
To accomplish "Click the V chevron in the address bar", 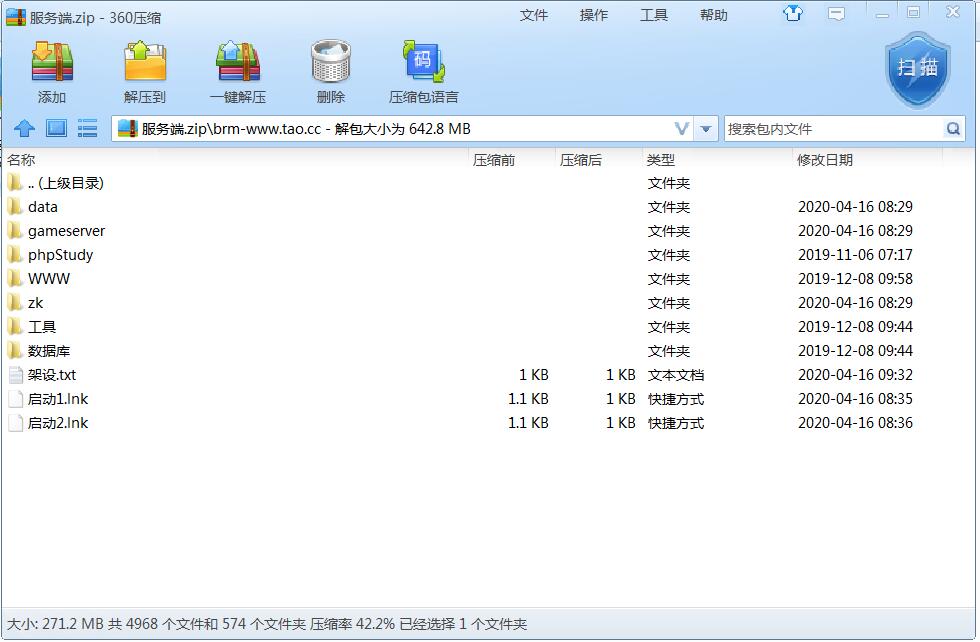I will point(682,129).
